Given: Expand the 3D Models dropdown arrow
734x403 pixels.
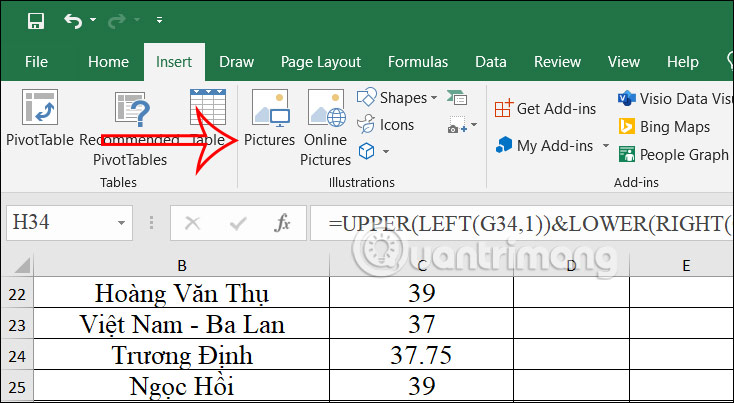Looking at the screenshot, I should click(386, 151).
